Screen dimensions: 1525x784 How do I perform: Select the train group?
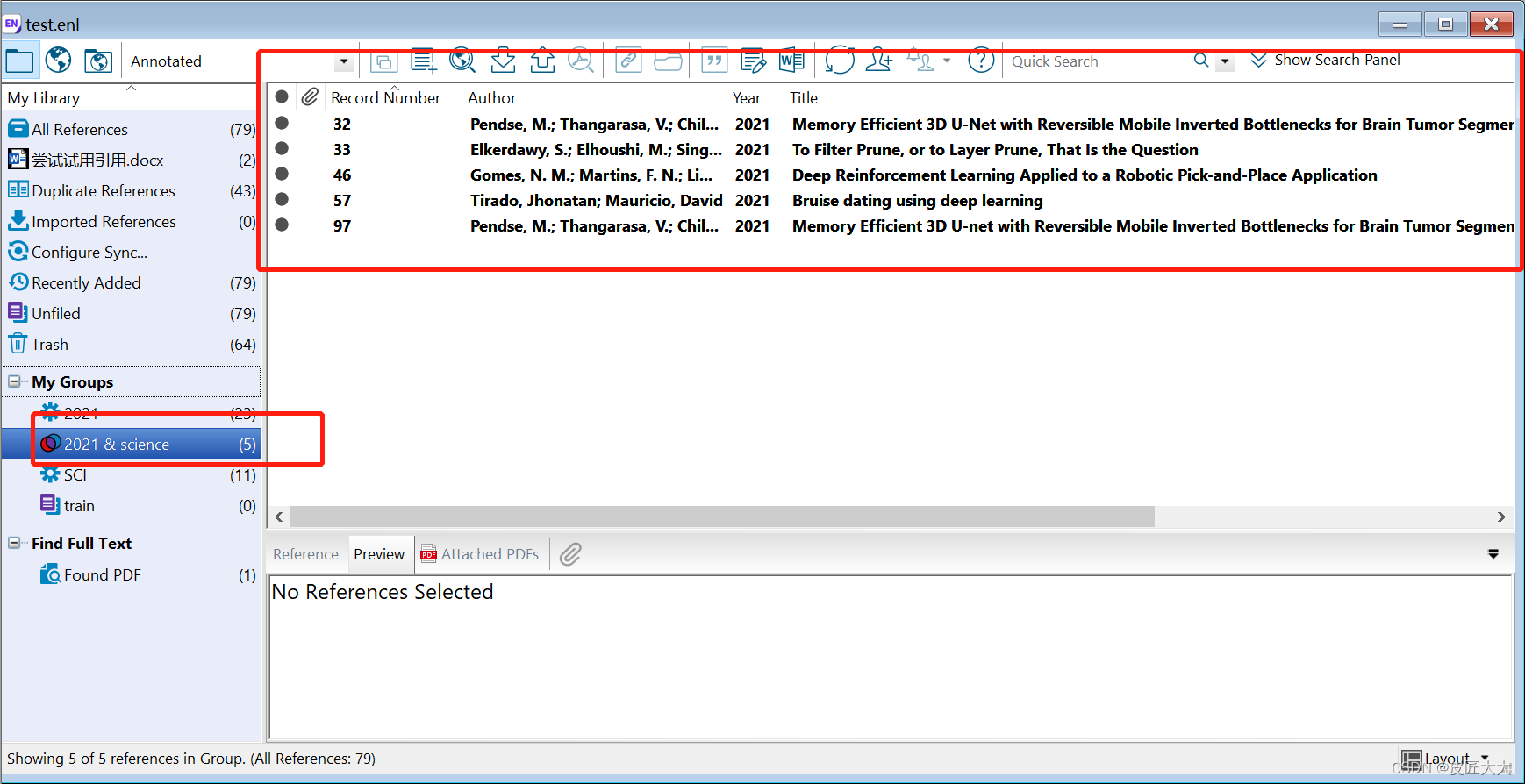[132, 505]
